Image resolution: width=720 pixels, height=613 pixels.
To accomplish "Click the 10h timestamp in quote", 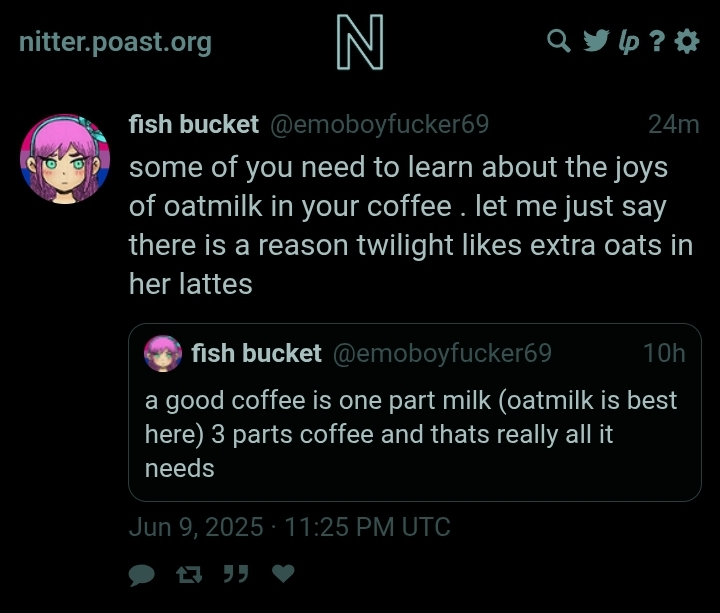I will coord(664,353).
